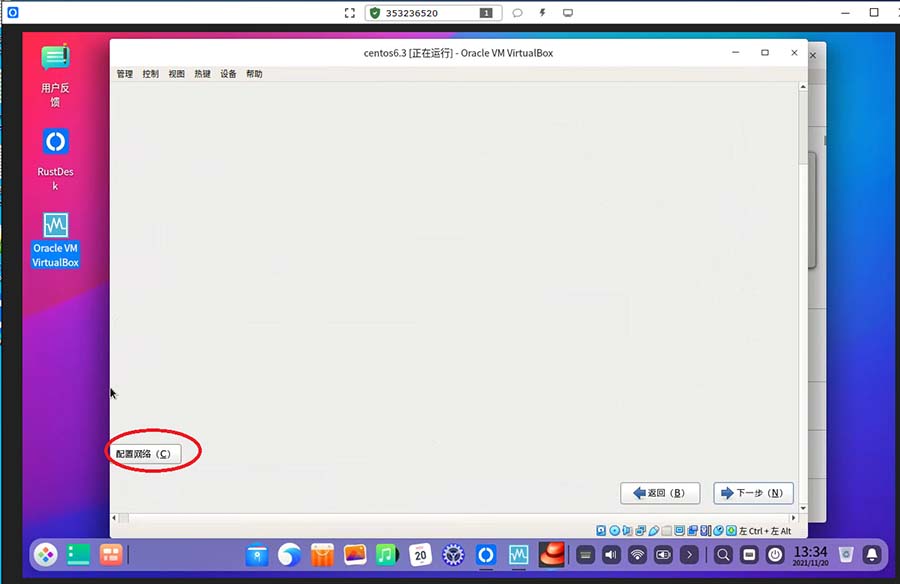Open the control center gear dock icon
The image size is (900, 584).
click(x=453, y=555)
